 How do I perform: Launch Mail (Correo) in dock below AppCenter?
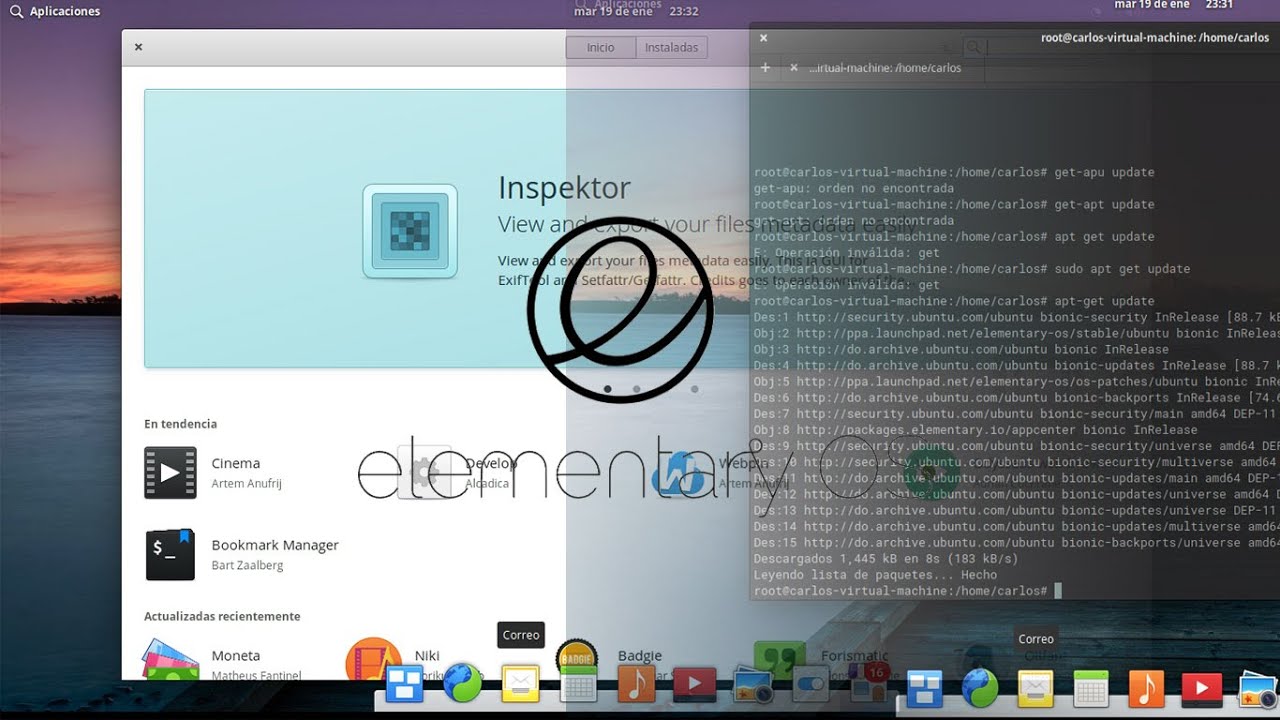coord(521,684)
